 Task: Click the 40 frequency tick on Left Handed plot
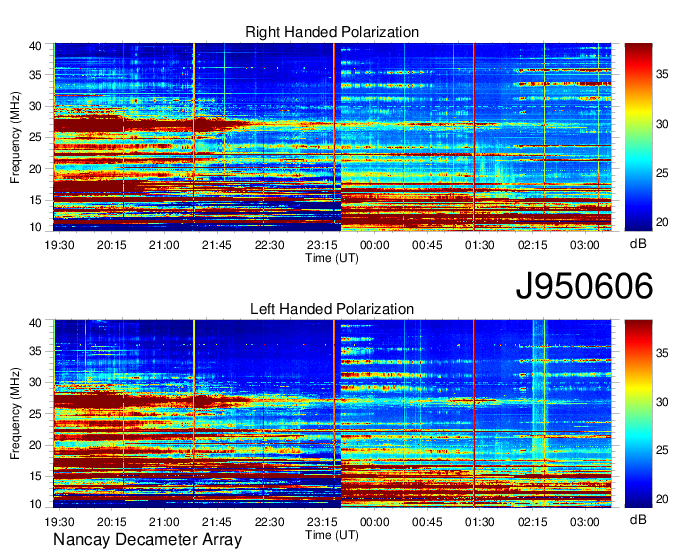point(35,323)
